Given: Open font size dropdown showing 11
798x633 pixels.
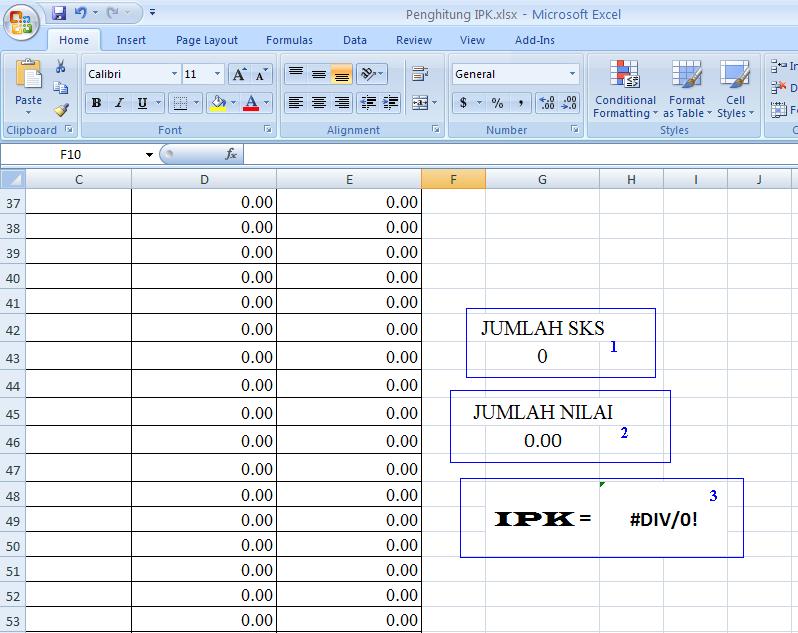Looking at the screenshot, I should pos(217,74).
